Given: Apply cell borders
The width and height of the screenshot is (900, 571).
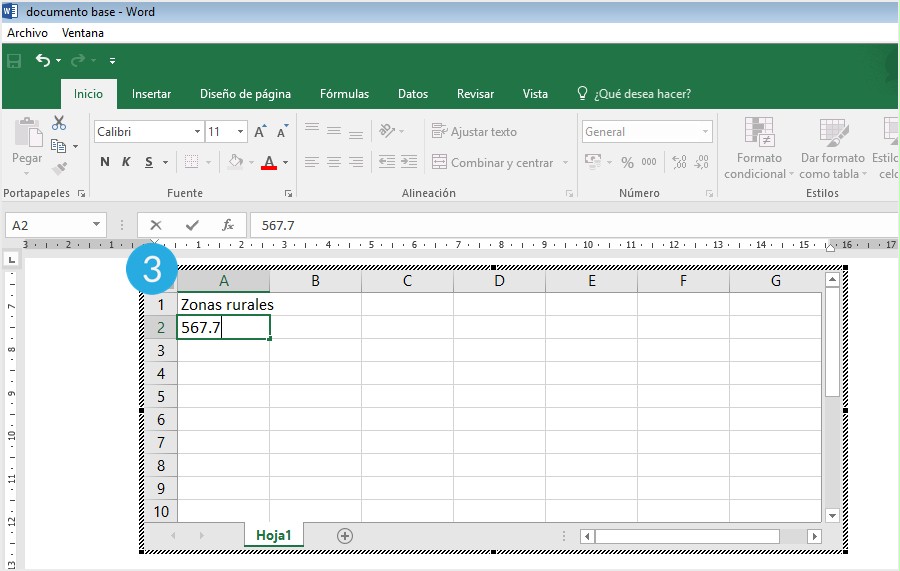Looking at the screenshot, I should (x=191, y=162).
